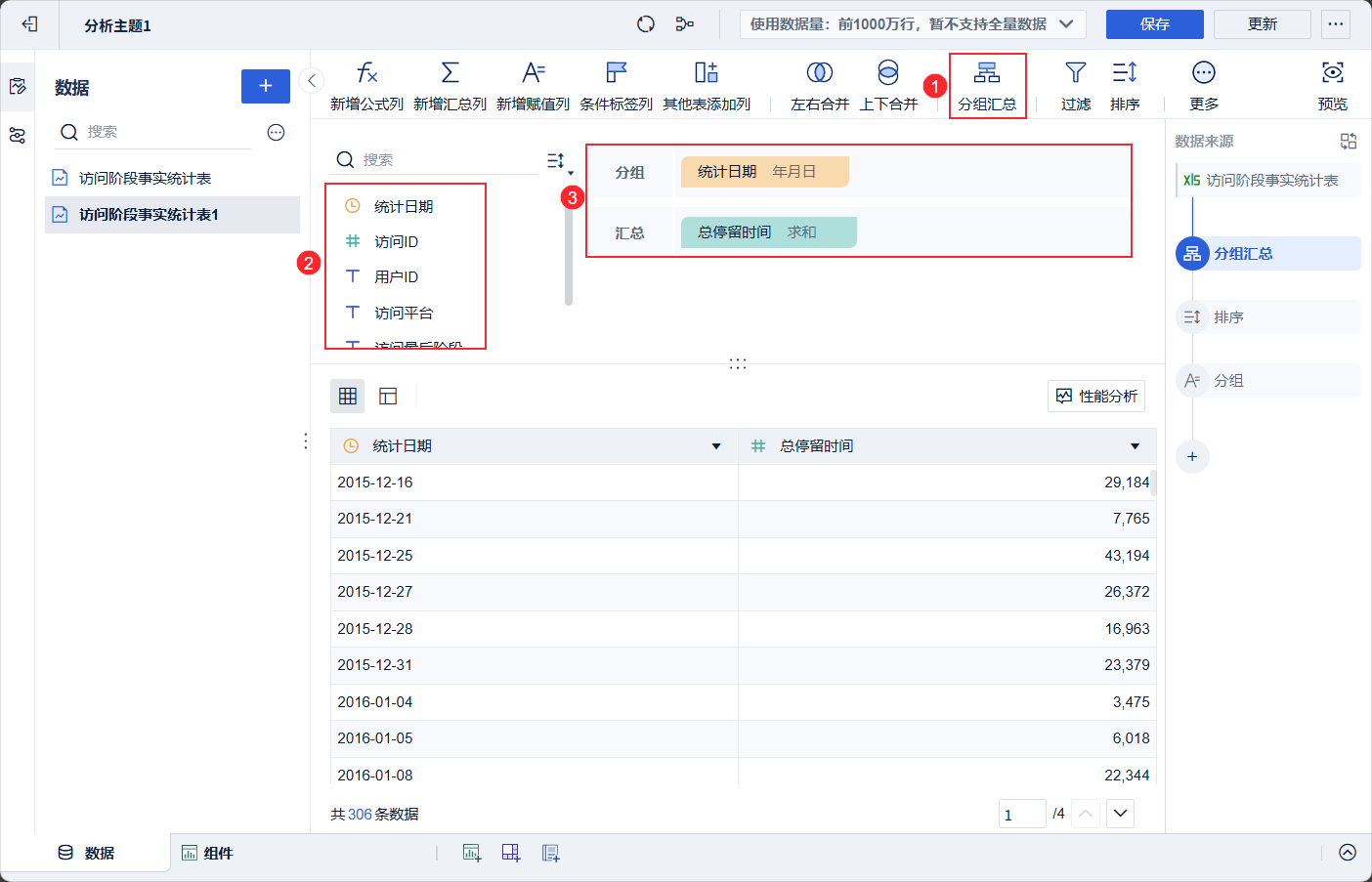1372x882 pixels.
Task: Click the field list search box
Action: (x=436, y=160)
